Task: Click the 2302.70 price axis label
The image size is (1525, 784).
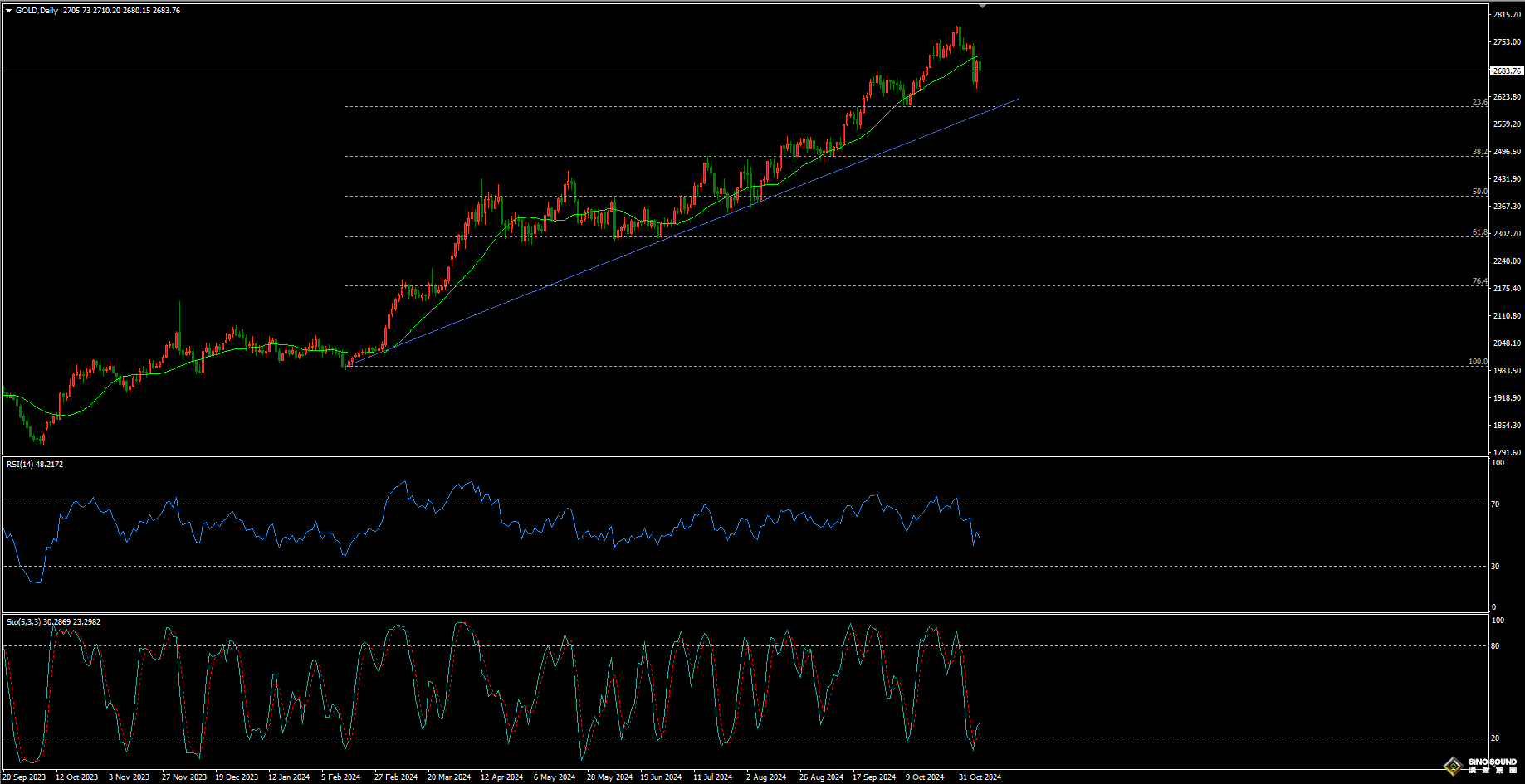Action: point(1507,234)
